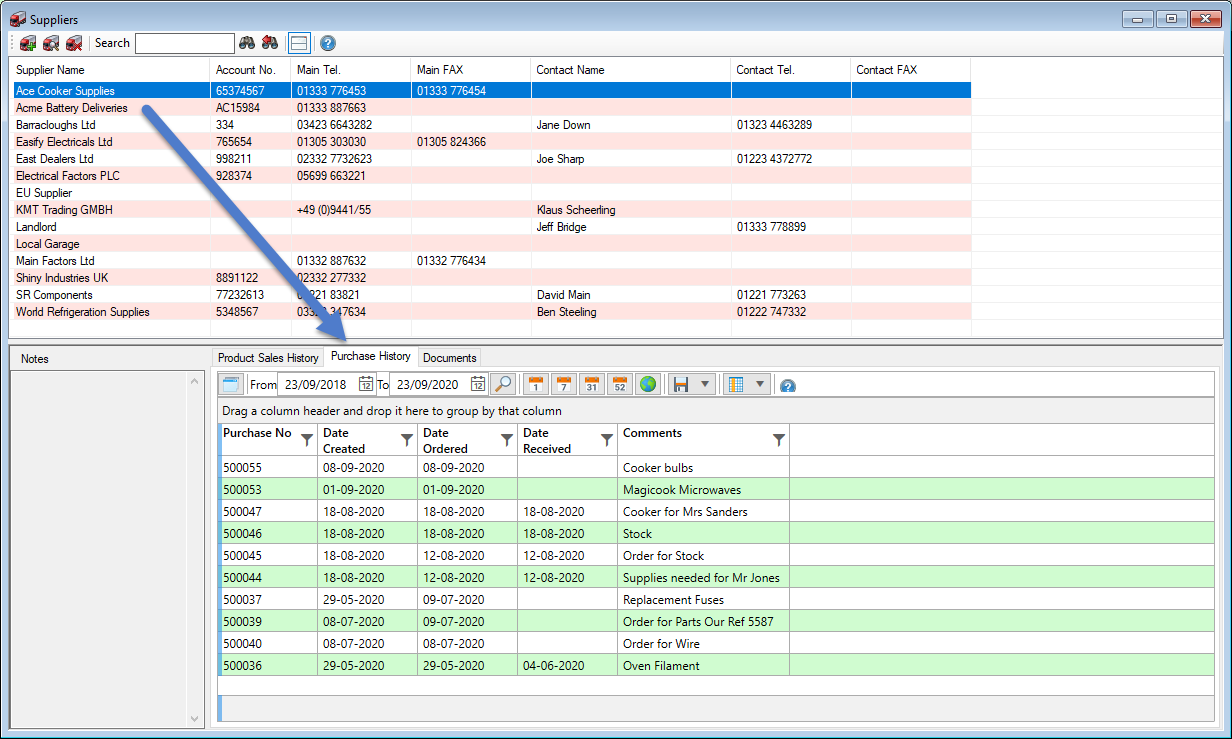Click the green globe icon
The width and height of the screenshot is (1232, 739).
click(647, 384)
